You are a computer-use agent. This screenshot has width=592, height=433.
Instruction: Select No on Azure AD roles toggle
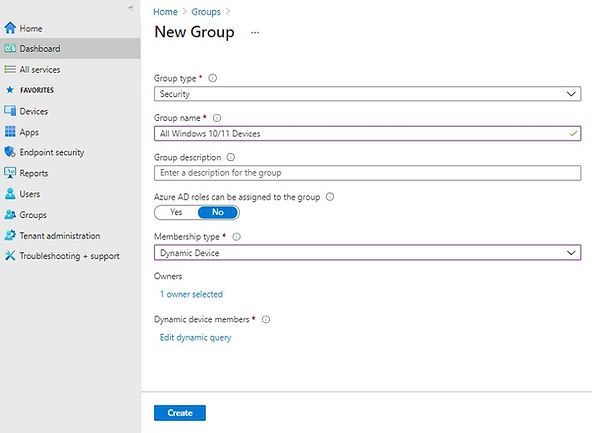point(218,212)
